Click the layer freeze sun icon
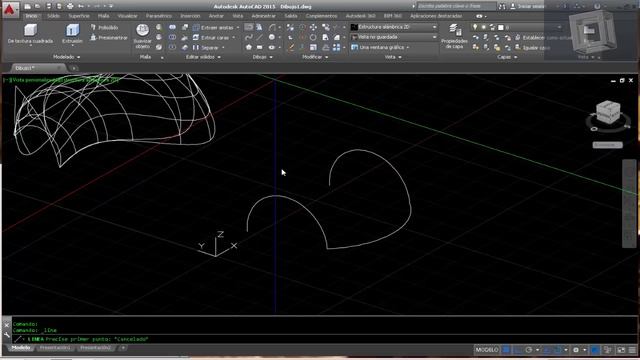The image size is (640, 360). click(x=484, y=27)
